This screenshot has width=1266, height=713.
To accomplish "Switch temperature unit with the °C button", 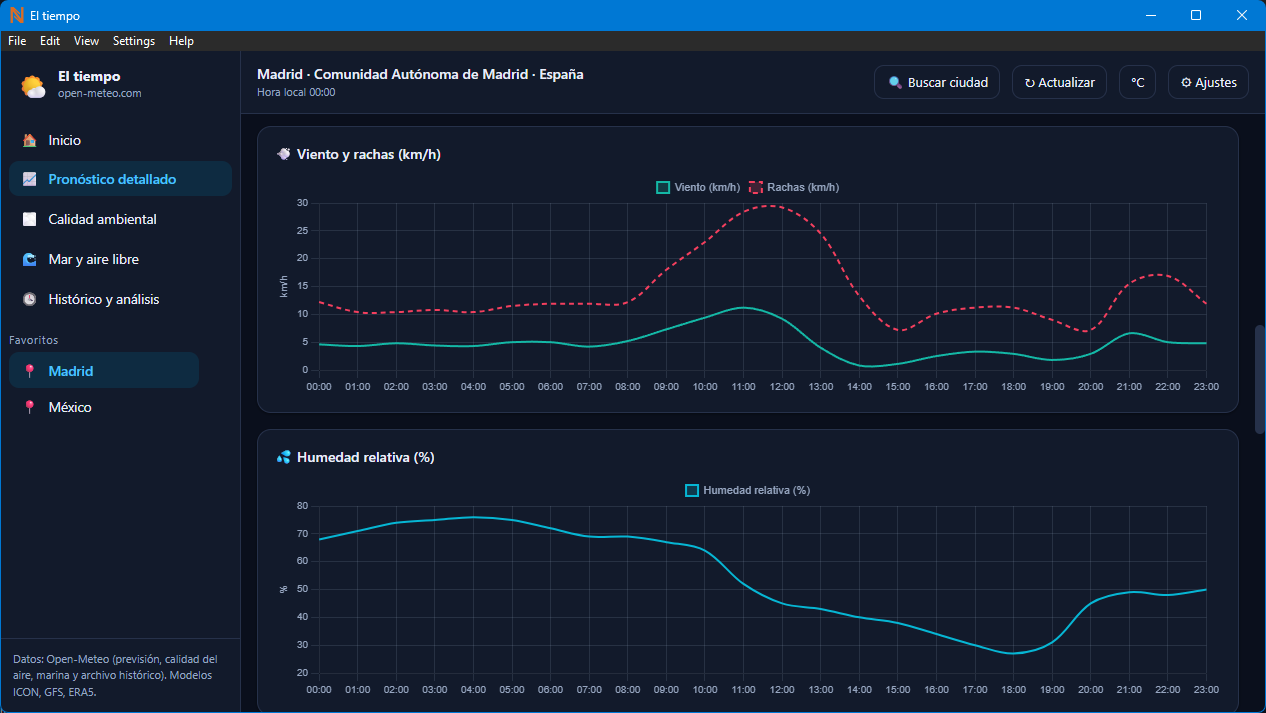I will (1137, 83).
